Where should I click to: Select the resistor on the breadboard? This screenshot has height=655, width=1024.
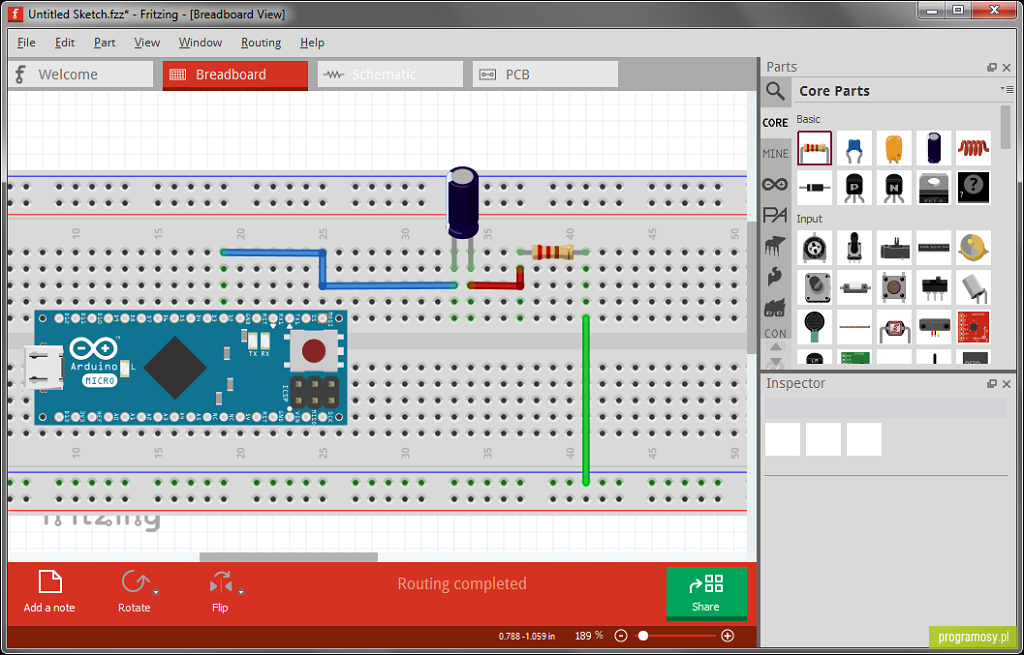(552, 252)
